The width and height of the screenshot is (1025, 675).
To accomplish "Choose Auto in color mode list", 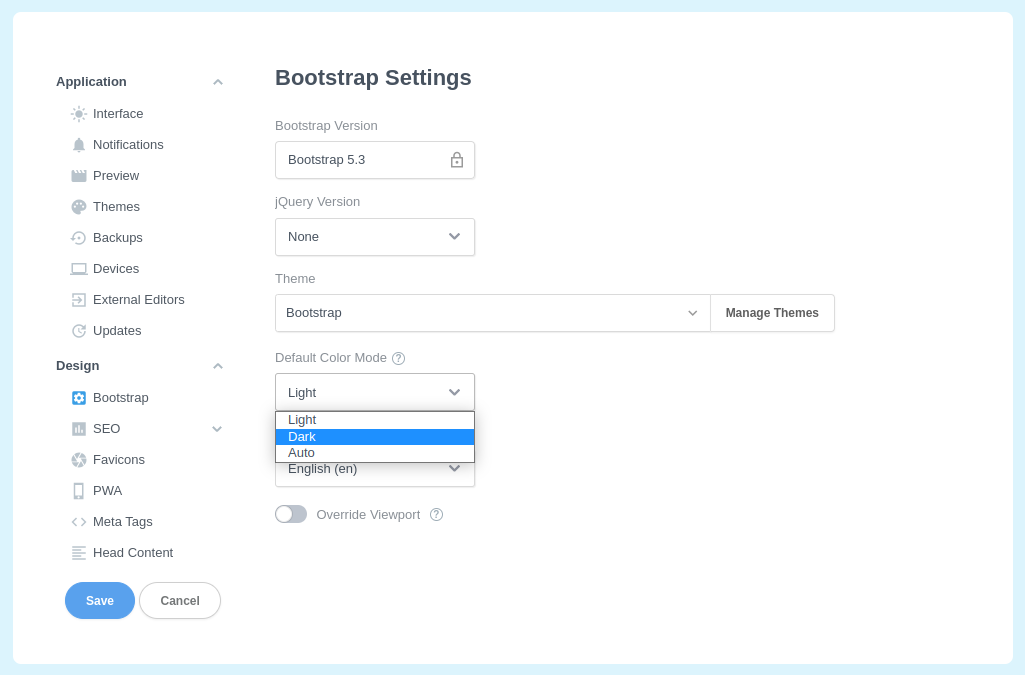I will (x=374, y=453).
